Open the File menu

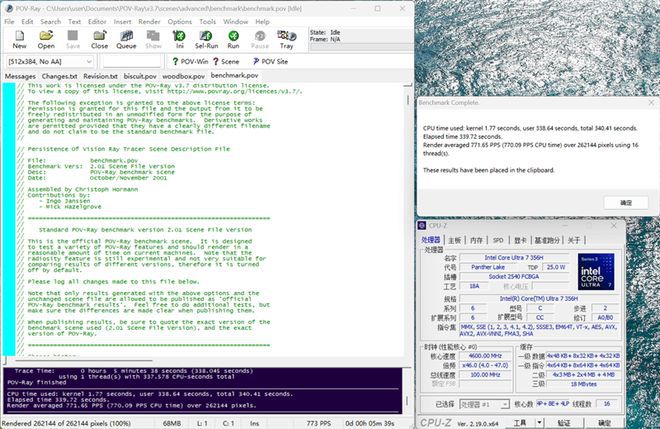(9, 21)
